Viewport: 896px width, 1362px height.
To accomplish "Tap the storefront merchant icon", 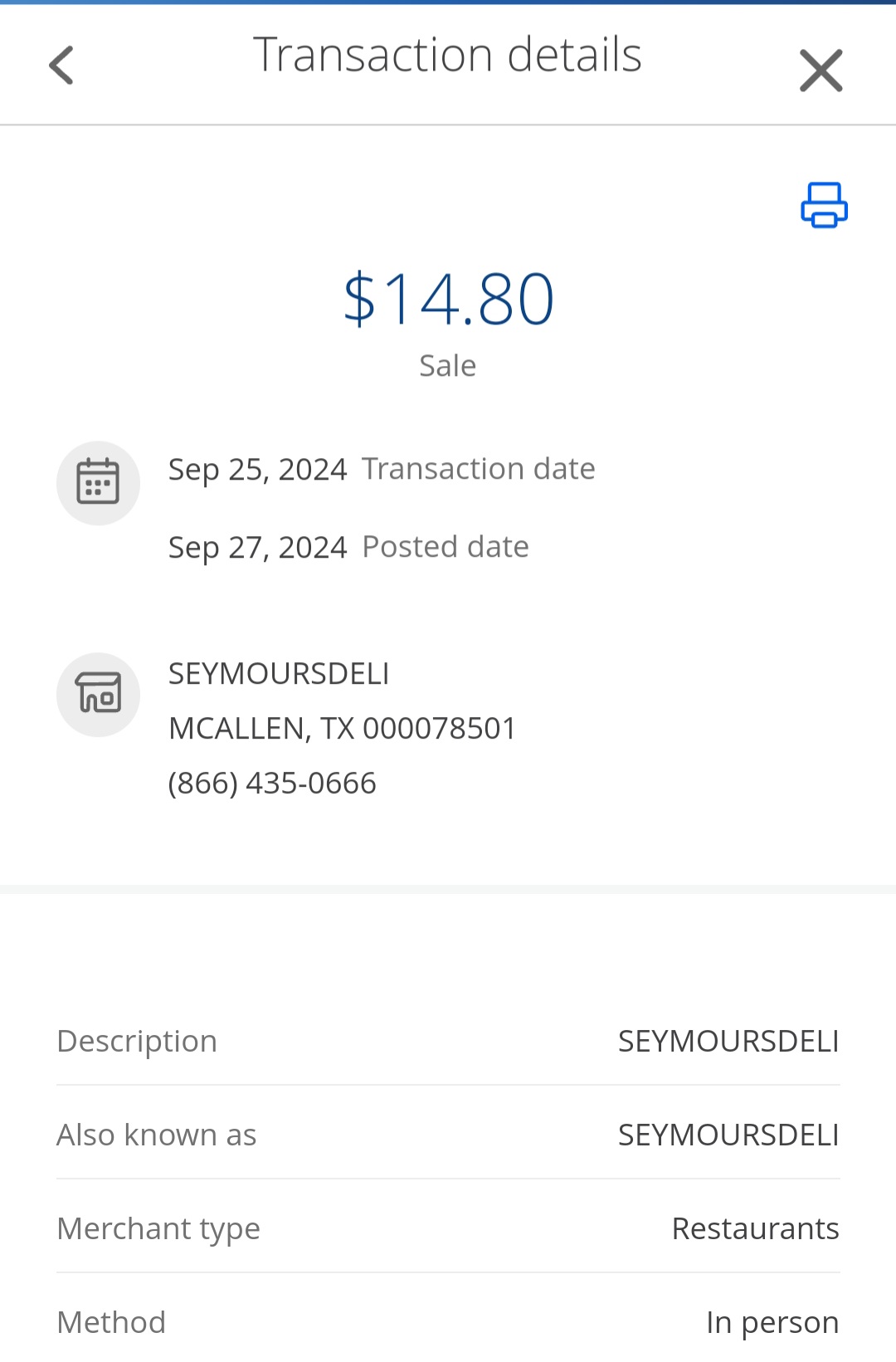I will [98, 695].
